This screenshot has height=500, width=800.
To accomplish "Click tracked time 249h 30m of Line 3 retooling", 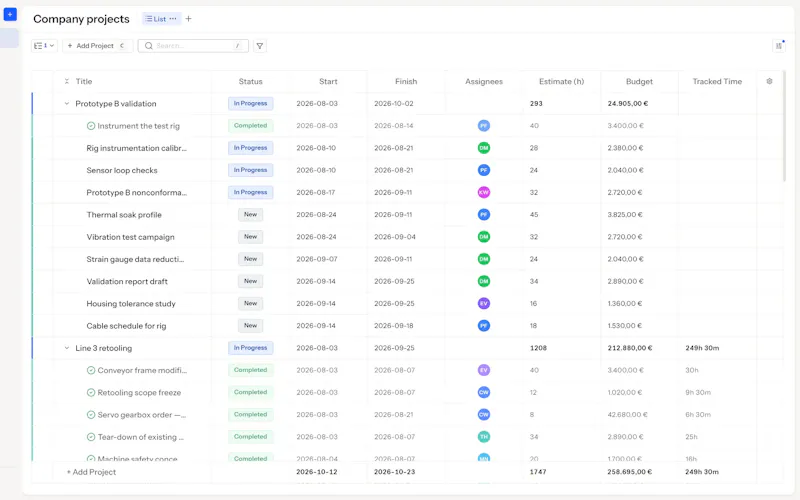I will pos(702,348).
